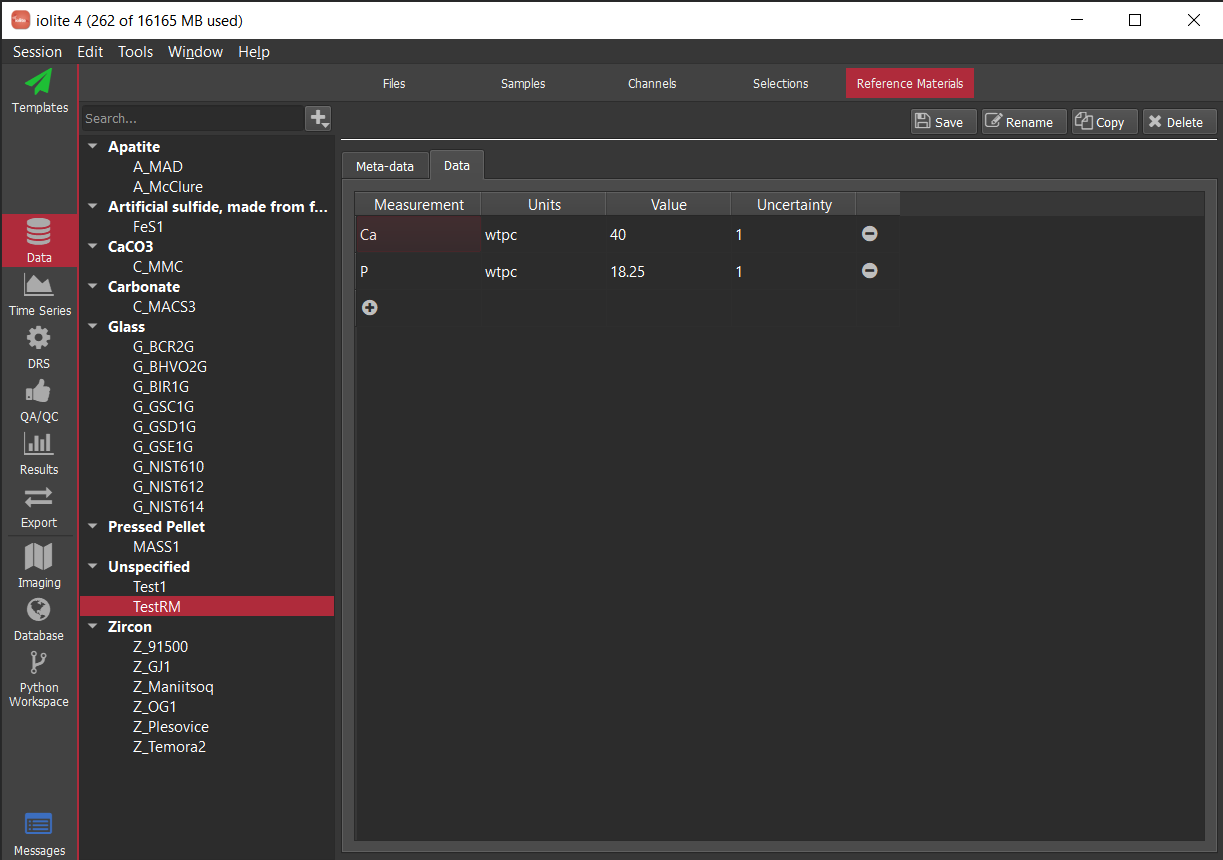Select A_McClure reference material
The image size is (1223, 860).
tap(168, 187)
